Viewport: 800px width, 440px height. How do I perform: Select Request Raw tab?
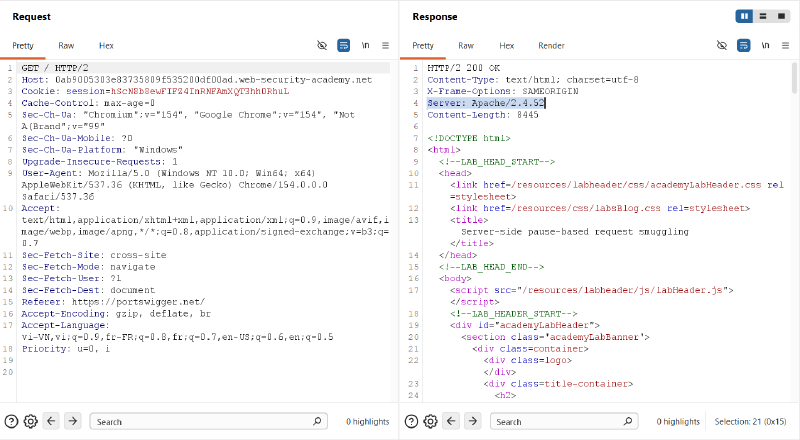66,45
